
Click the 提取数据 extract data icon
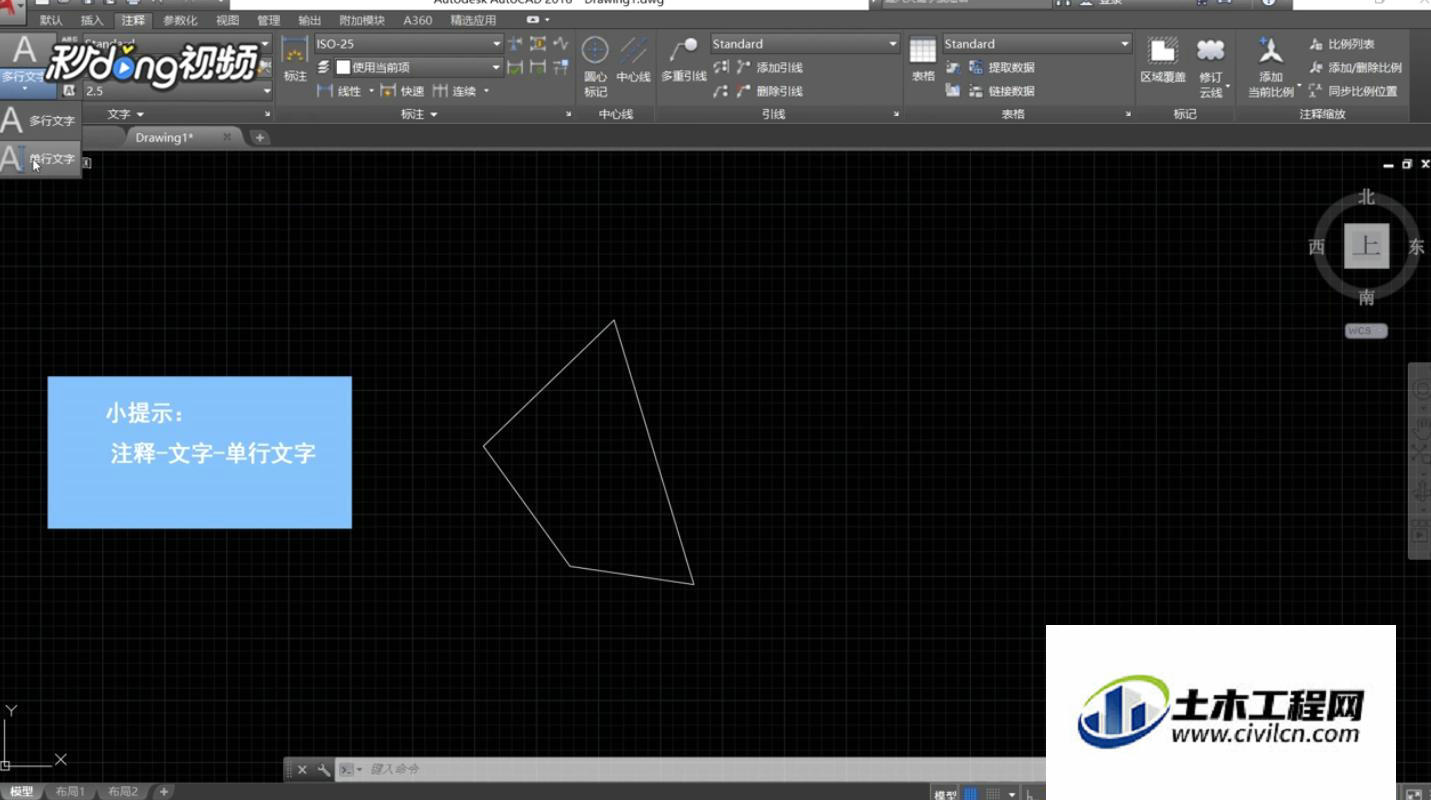[x=977, y=67]
